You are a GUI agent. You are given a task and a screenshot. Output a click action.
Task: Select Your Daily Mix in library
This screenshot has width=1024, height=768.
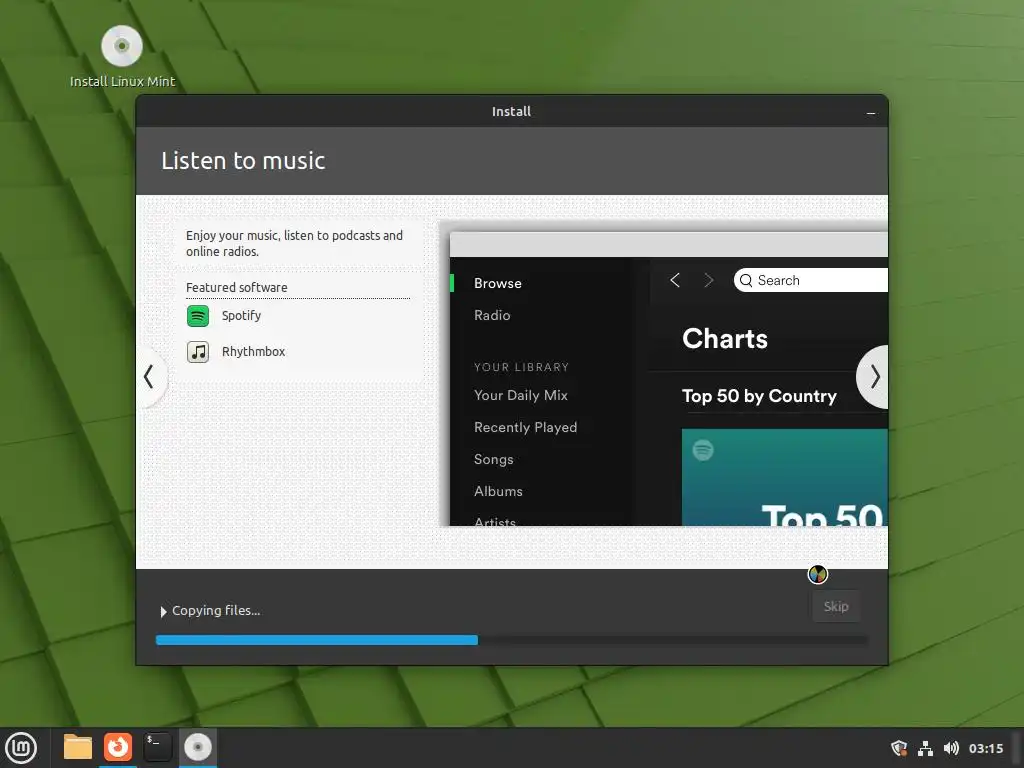point(521,396)
